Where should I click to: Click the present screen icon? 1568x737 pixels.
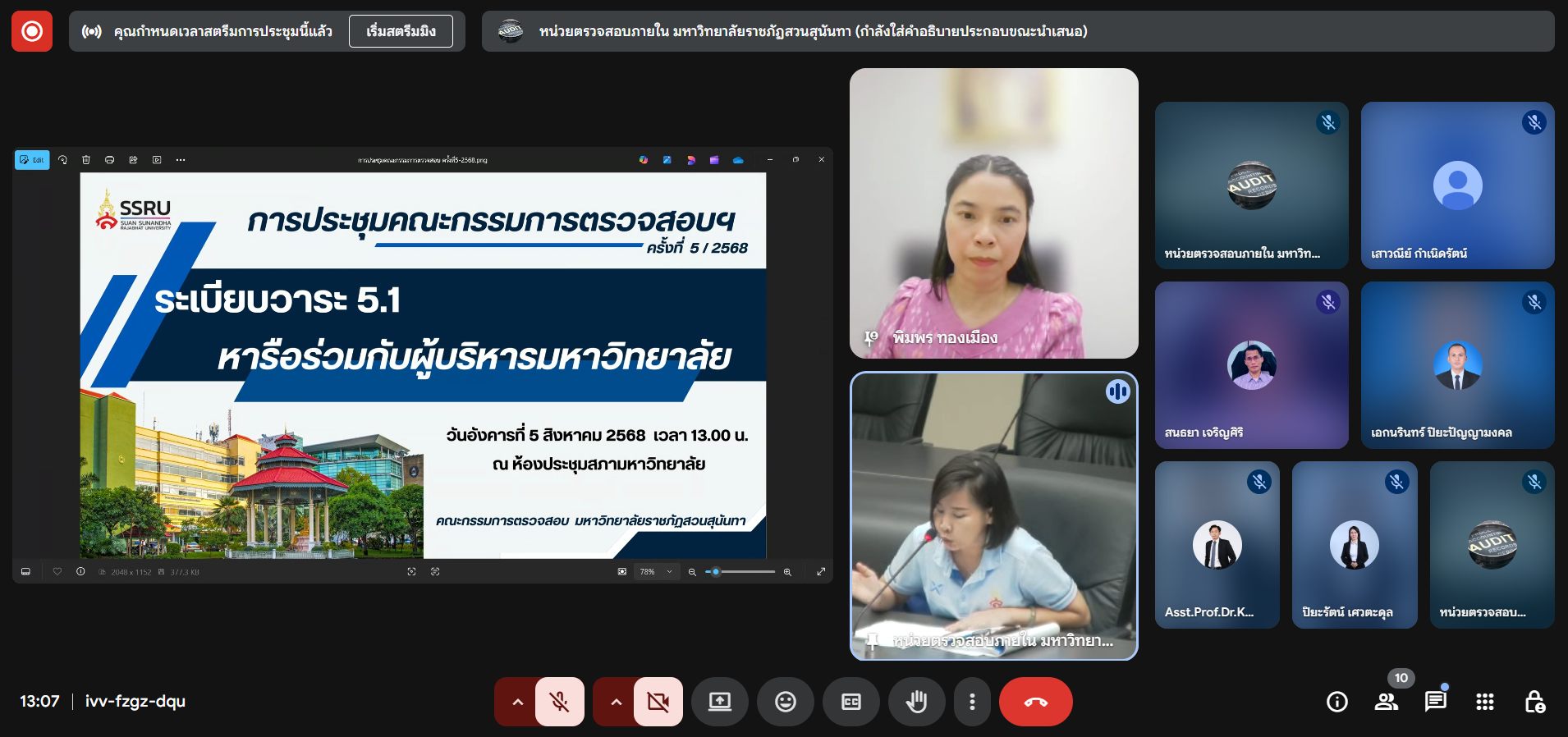(720, 702)
